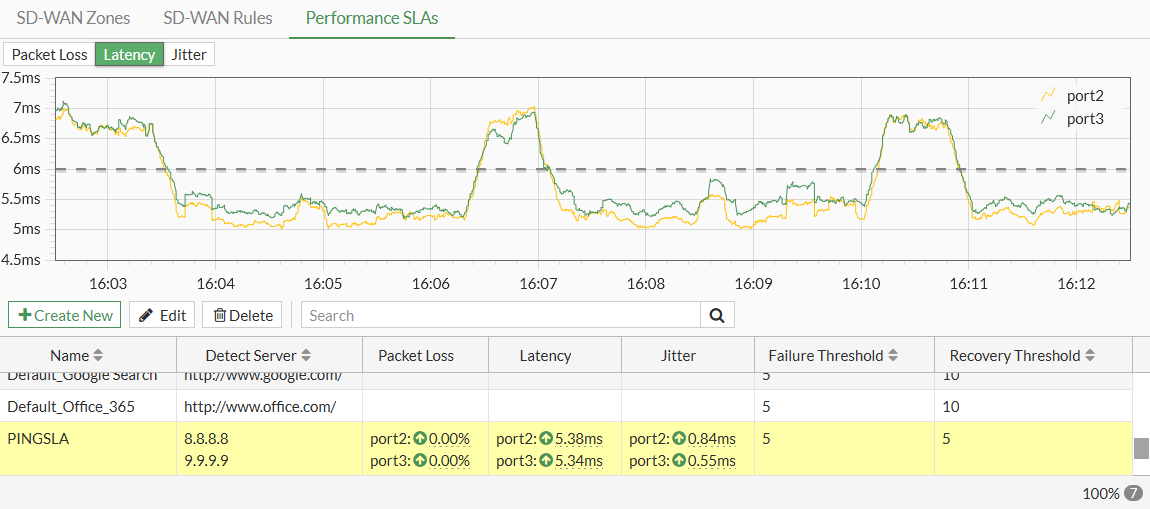Sort by the Name column arrows
Screen dimensions: 1150x509
click(x=98, y=356)
